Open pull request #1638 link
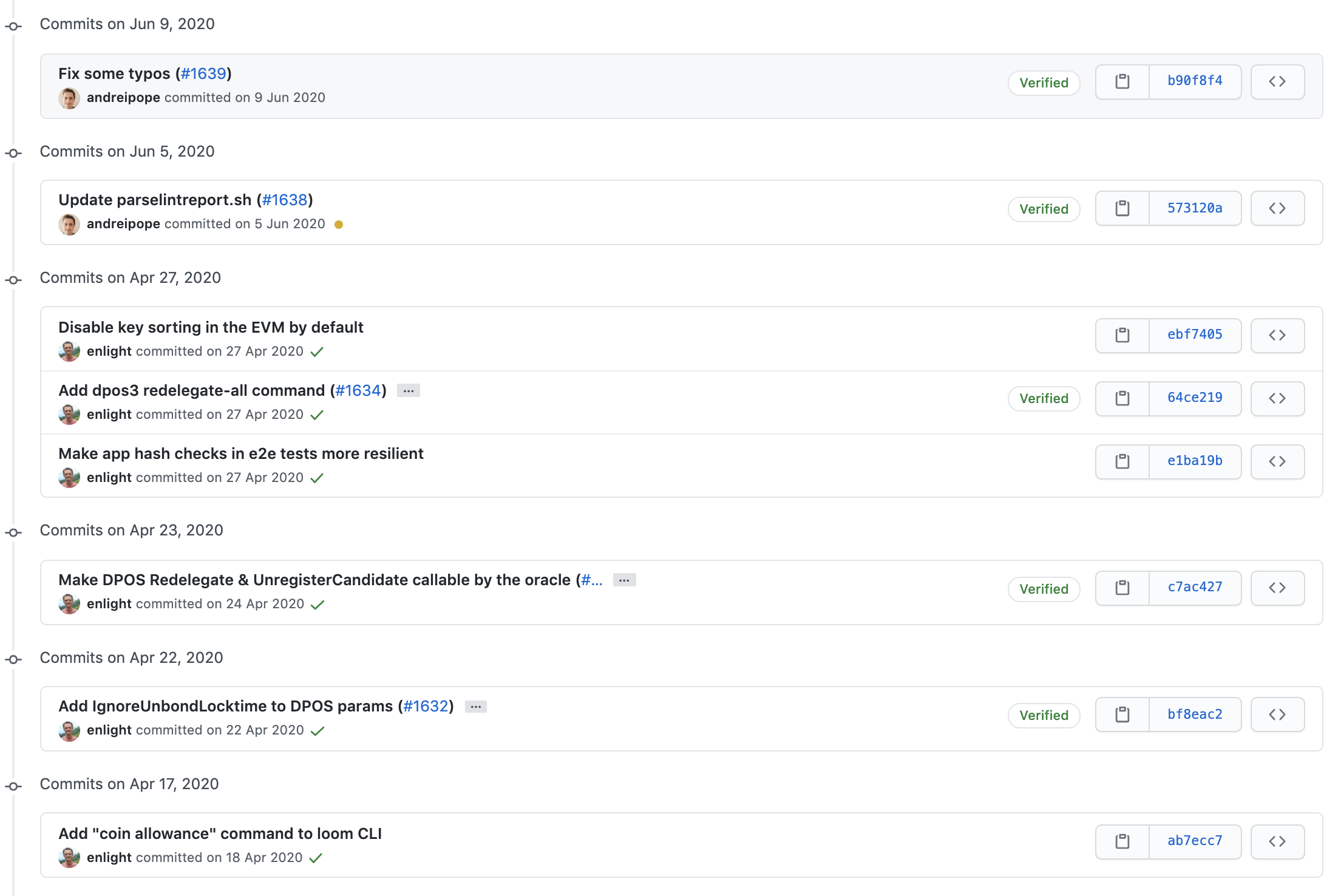The height and width of the screenshot is (896, 1338). tap(284, 200)
